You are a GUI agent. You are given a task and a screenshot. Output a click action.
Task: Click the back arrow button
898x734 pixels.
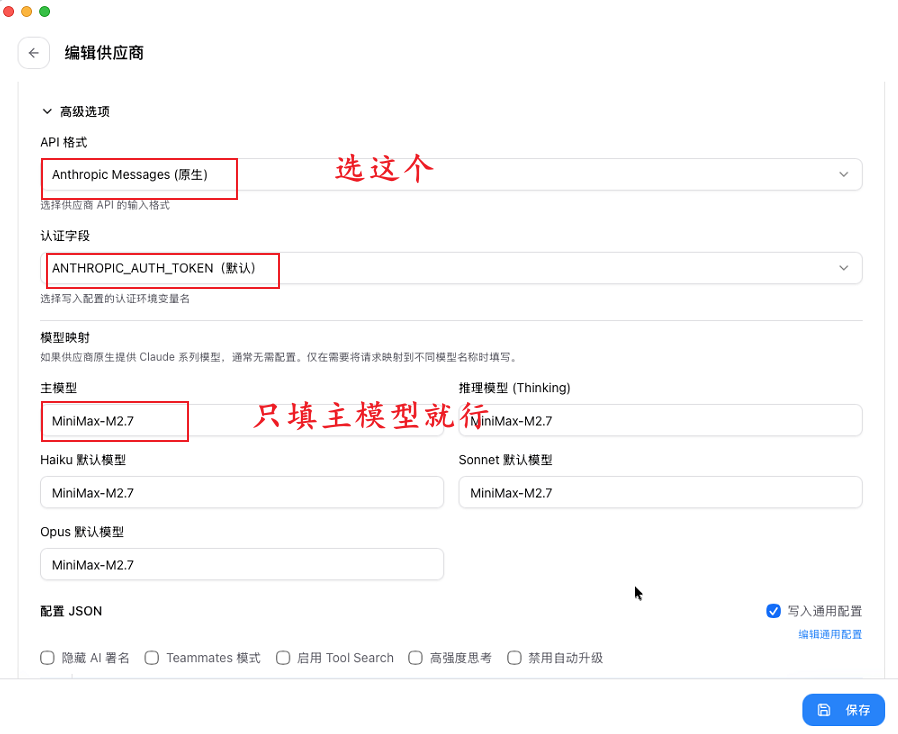point(33,53)
